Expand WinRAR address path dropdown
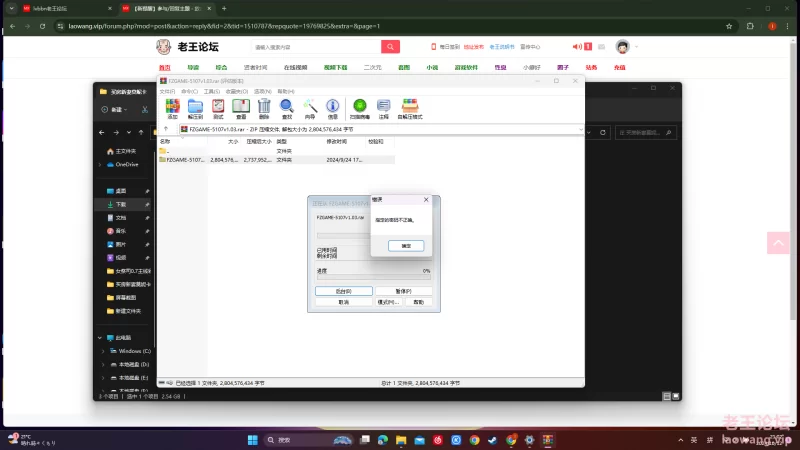Image resolution: width=800 pixels, height=450 pixels. coord(580,130)
